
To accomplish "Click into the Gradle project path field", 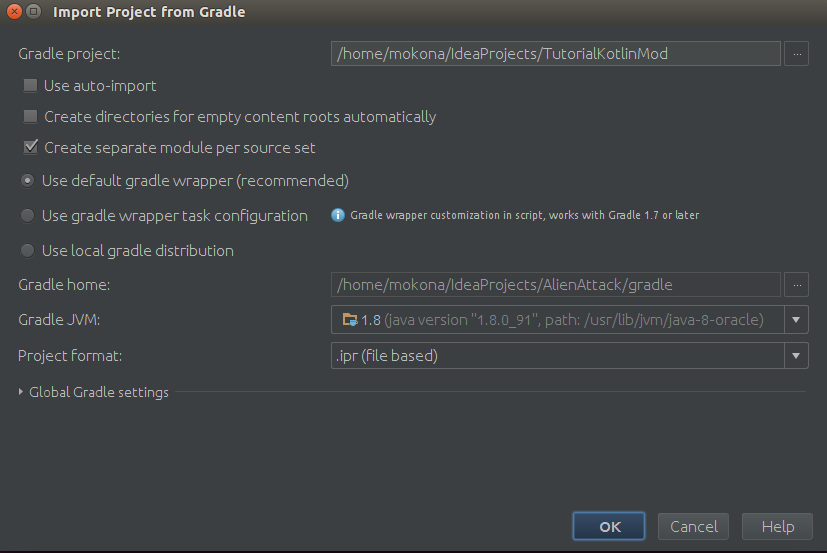I will coord(556,54).
